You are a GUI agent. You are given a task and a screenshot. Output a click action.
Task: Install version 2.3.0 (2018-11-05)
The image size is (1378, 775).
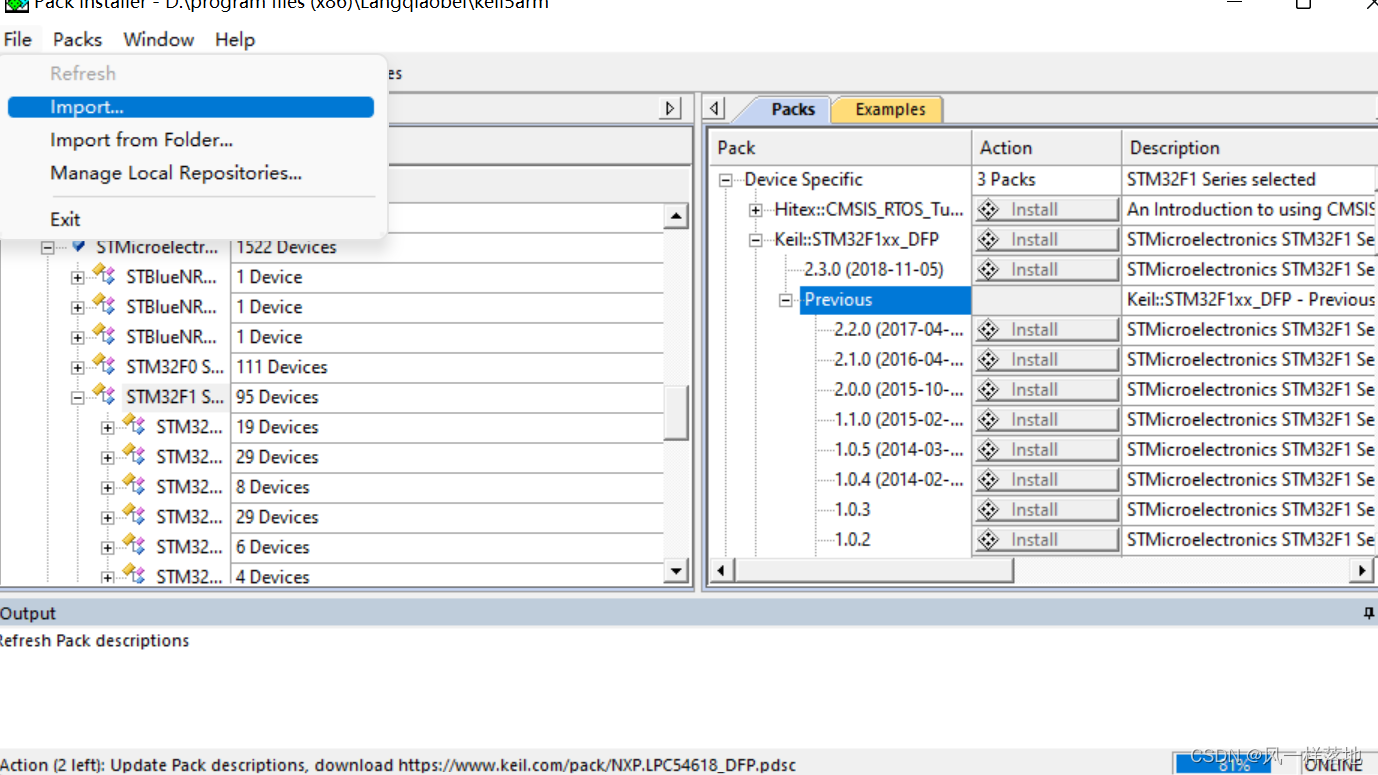tap(1046, 269)
